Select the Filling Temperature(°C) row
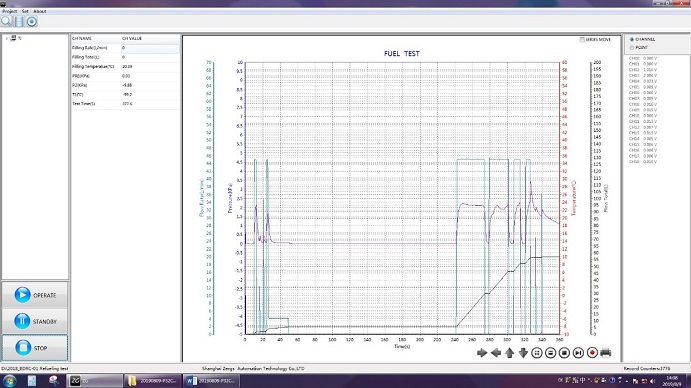 [x=125, y=67]
